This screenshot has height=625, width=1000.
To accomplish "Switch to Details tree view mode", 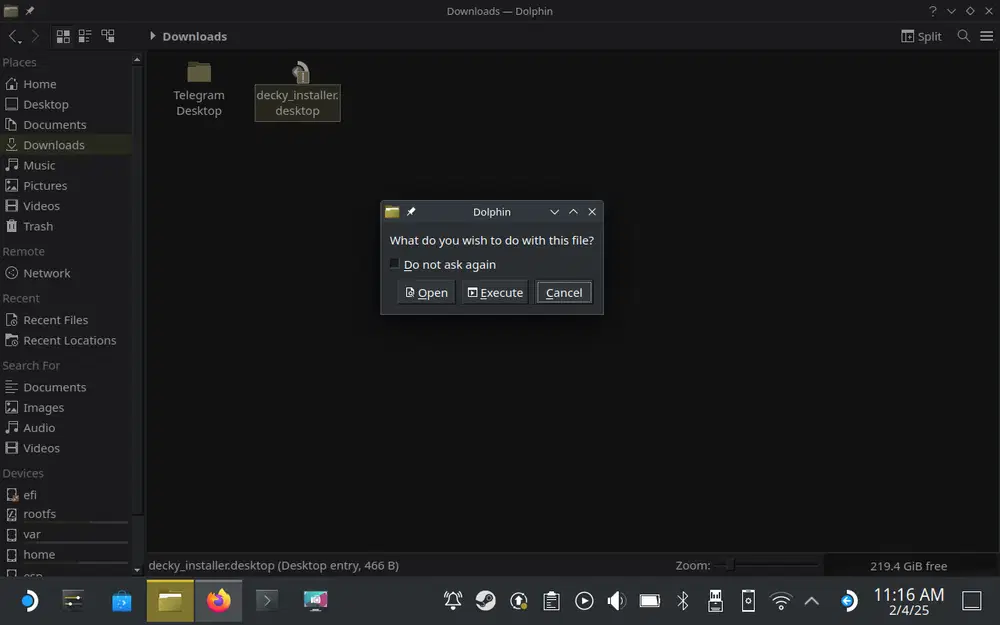I will coord(108,36).
